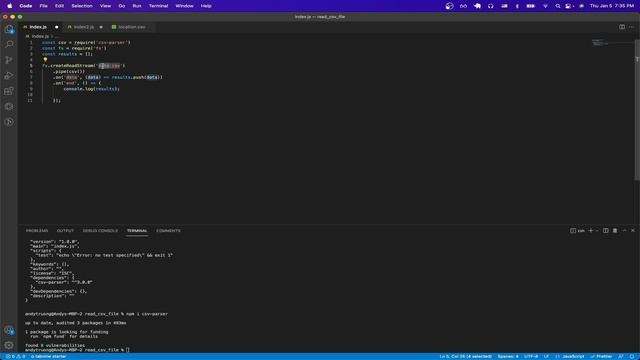Click the editor vertical scrollbar
The width and height of the screenshot is (640, 360).
[x=637, y=110]
